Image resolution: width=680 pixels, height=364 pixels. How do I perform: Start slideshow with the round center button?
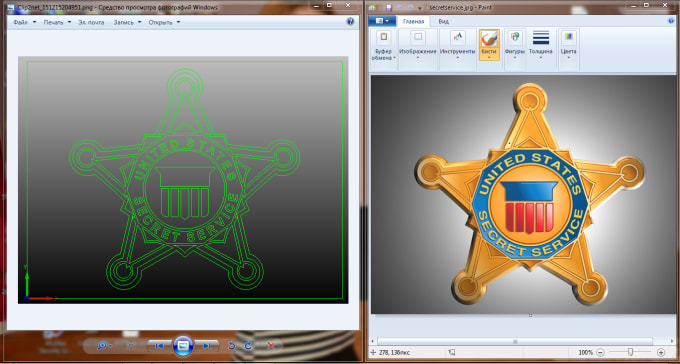click(183, 346)
